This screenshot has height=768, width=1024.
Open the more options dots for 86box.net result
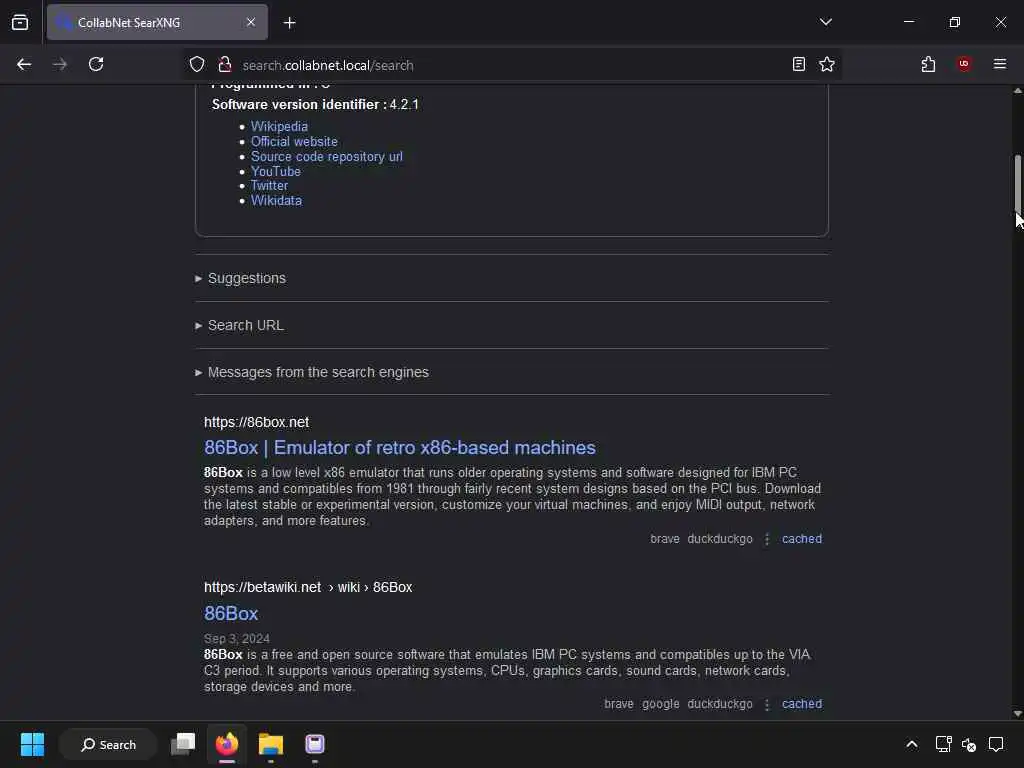[767, 539]
